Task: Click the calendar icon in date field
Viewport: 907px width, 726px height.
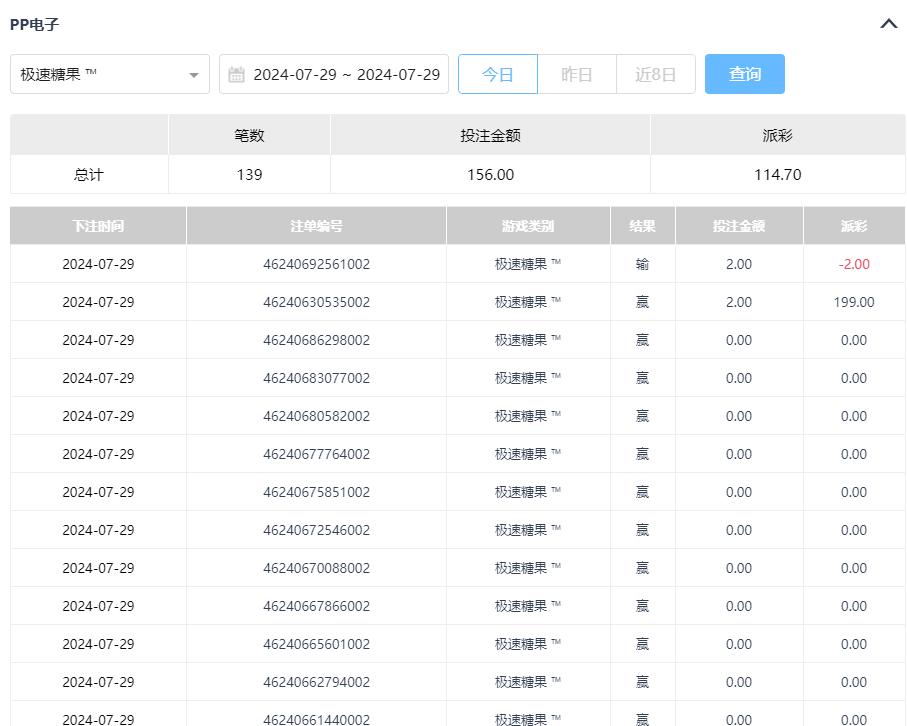Action: (237, 75)
